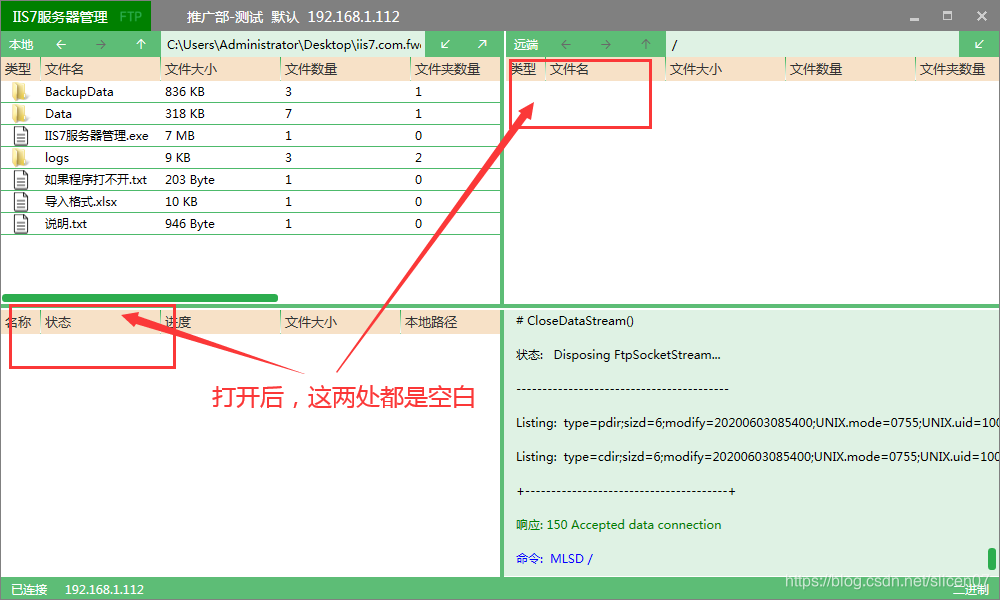The width and height of the screenshot is (1000, 600).
Task: Click the # CloseDataStream() log line
Action: 575,321
